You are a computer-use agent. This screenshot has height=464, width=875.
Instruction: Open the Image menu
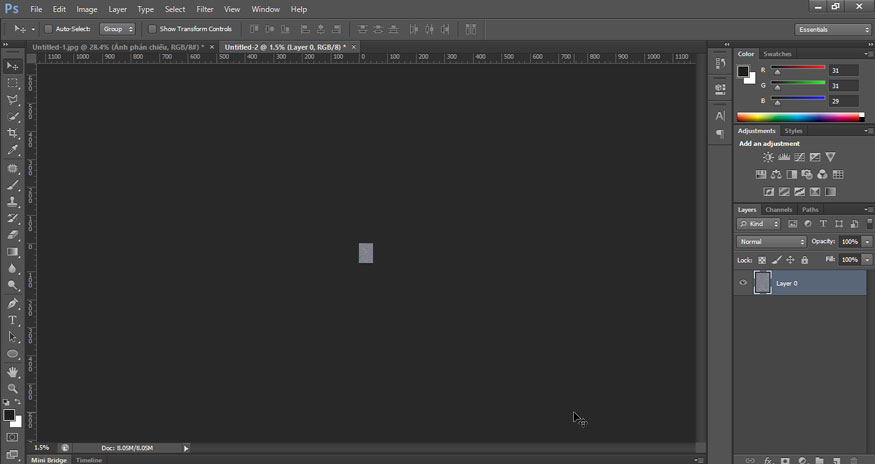[x=86, y=9]
